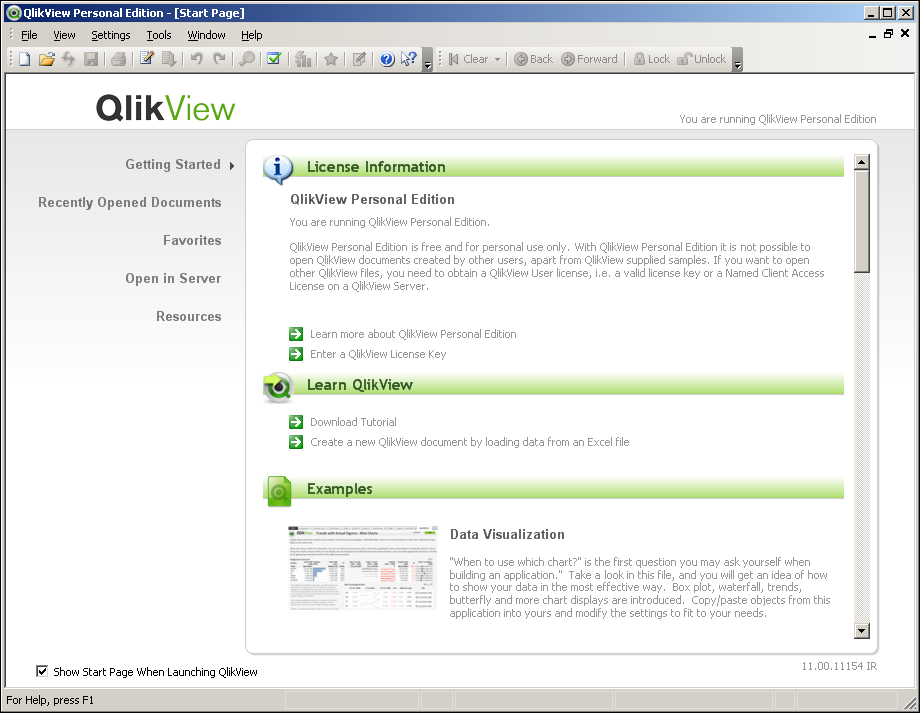This screenshot has height=713, width=920.
Task: Click the Reload Data icon
Action: point(68,58)
